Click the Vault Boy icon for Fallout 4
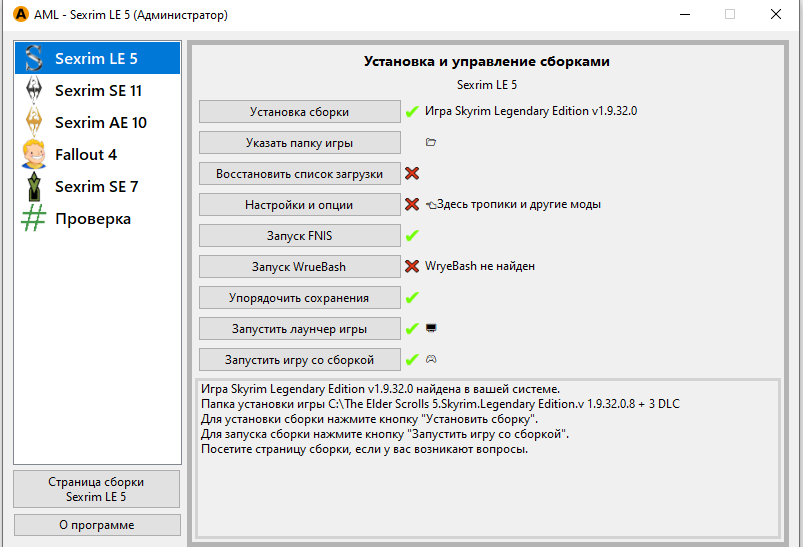This screenshot has width=803, height=547. [x=34, y=154]
